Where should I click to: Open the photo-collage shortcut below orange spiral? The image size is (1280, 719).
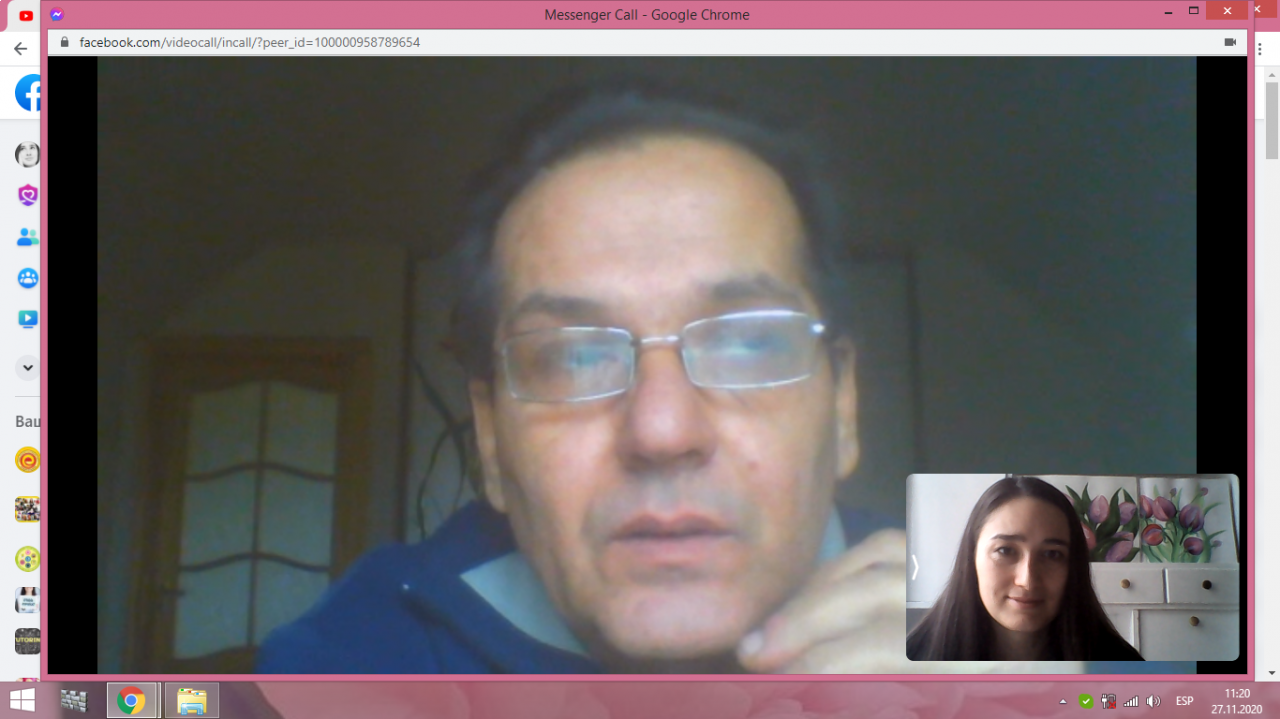28,509
